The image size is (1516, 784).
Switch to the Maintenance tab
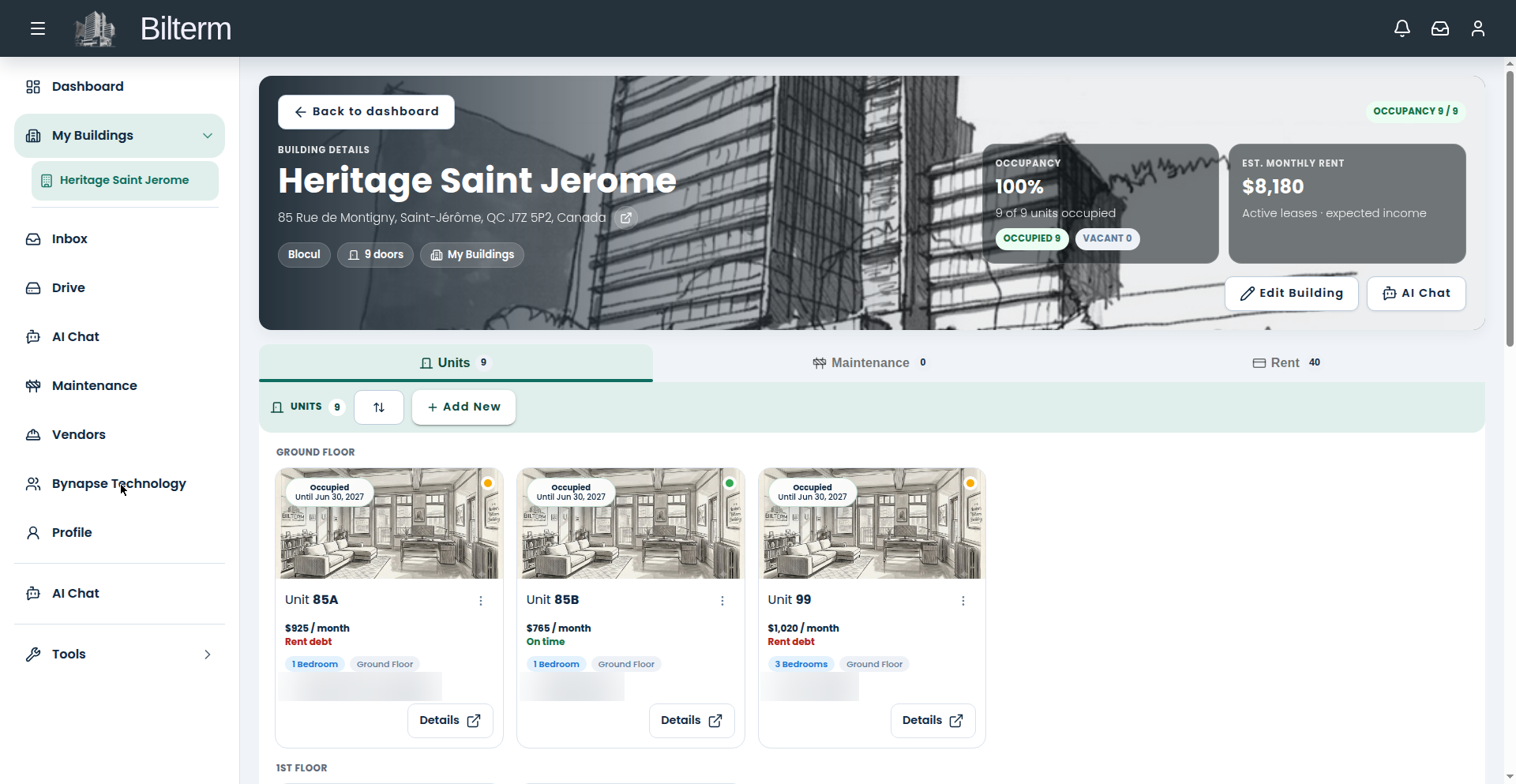pos(870,363)
